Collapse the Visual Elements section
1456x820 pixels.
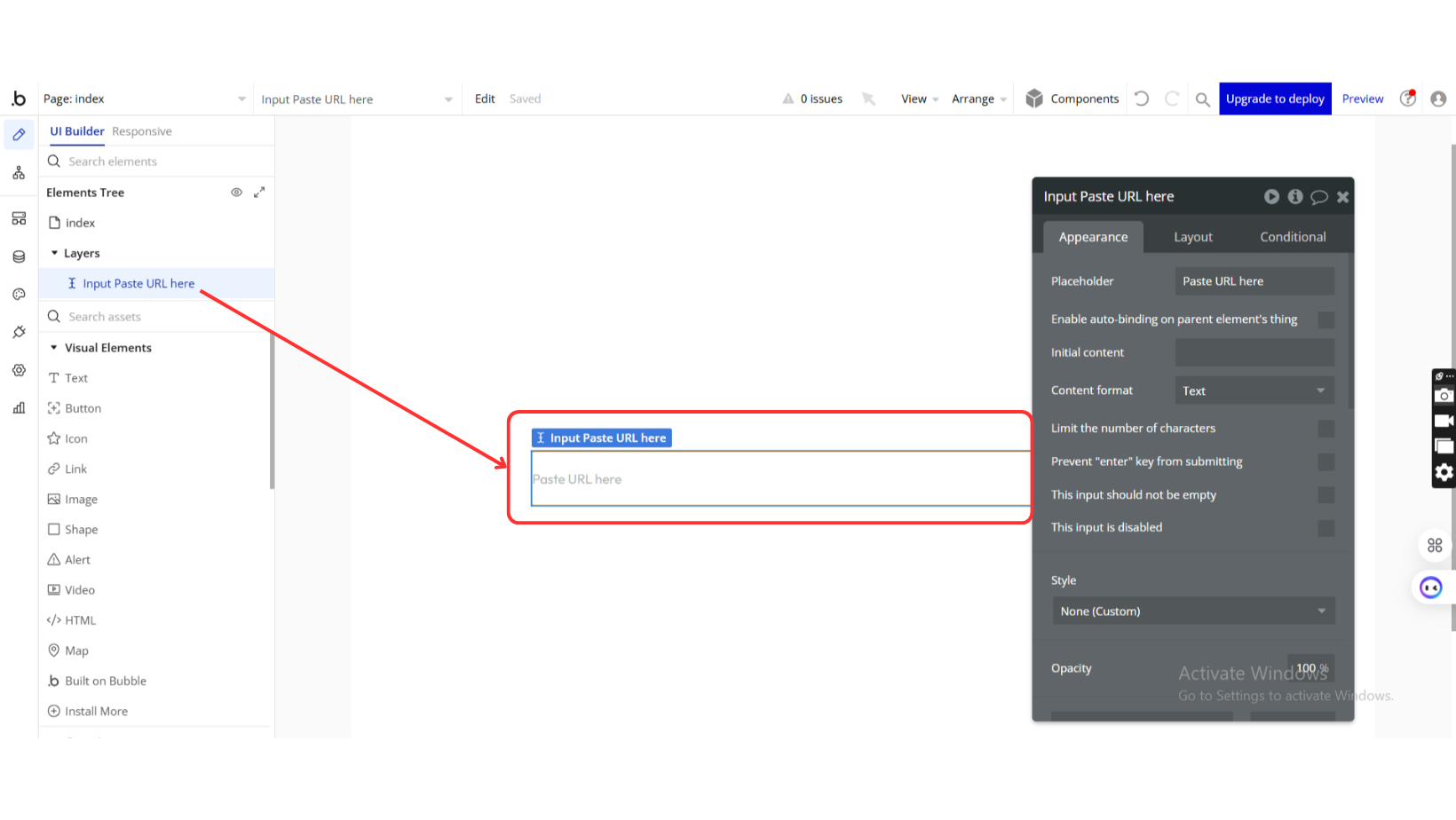click(54, 348)
